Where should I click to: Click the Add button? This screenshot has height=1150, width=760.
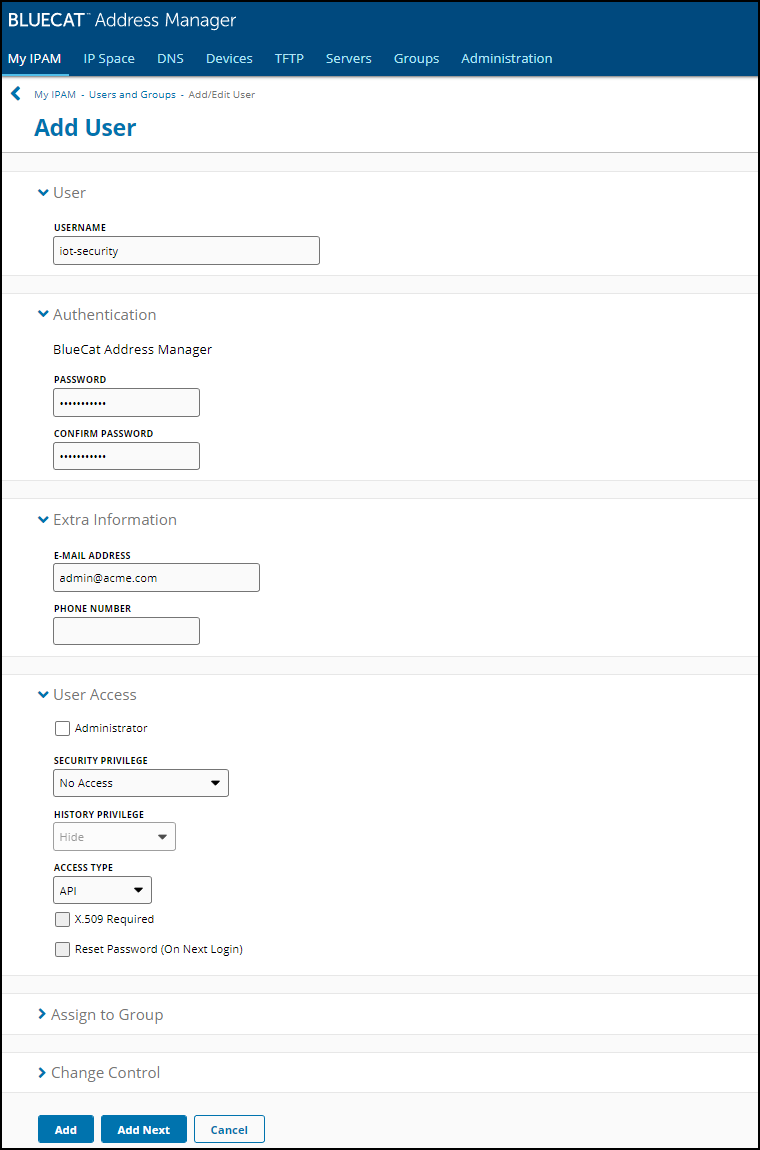[66, 1130]
